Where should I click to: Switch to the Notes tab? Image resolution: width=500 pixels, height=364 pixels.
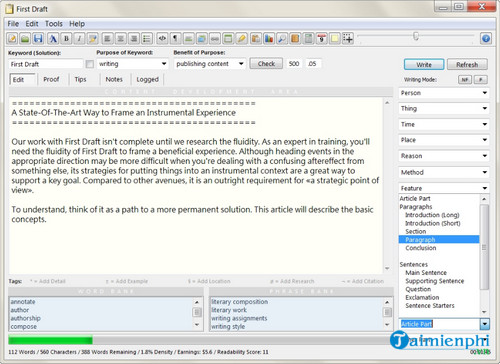click(x=114, y=79)
